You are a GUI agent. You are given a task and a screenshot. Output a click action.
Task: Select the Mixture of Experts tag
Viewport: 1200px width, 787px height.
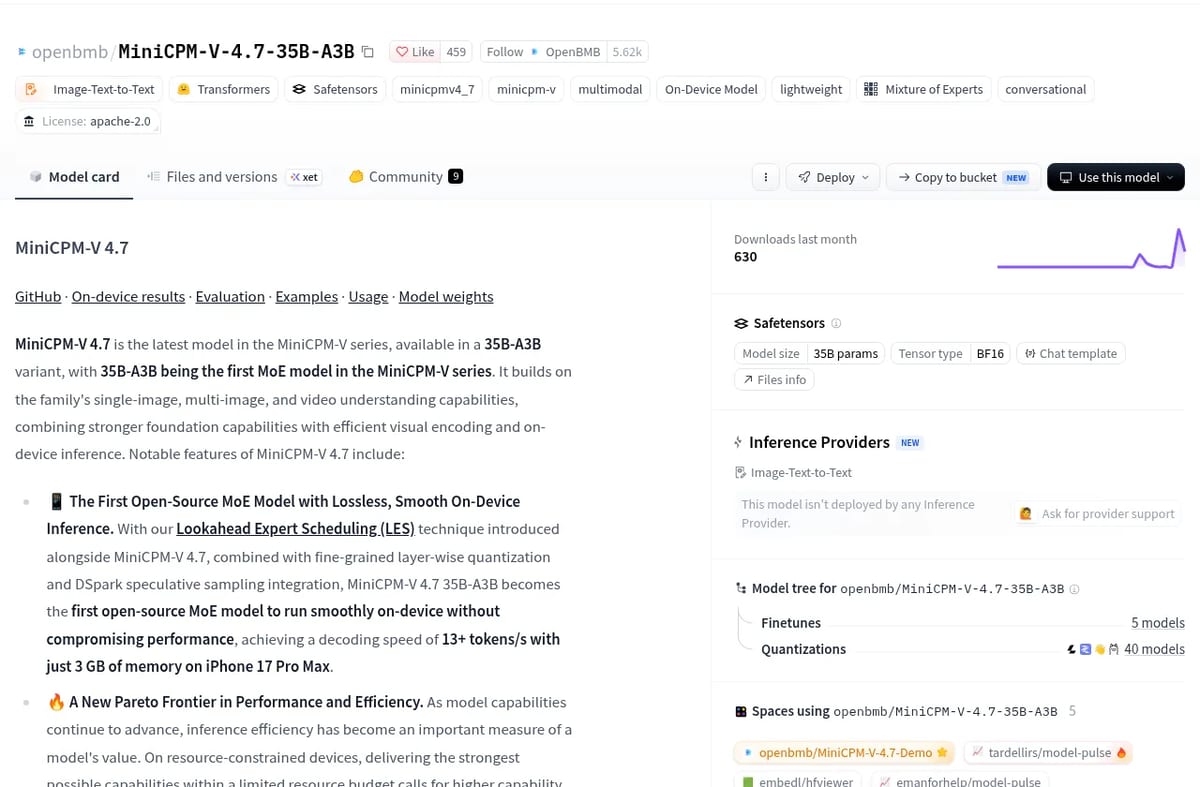[924, 89]
